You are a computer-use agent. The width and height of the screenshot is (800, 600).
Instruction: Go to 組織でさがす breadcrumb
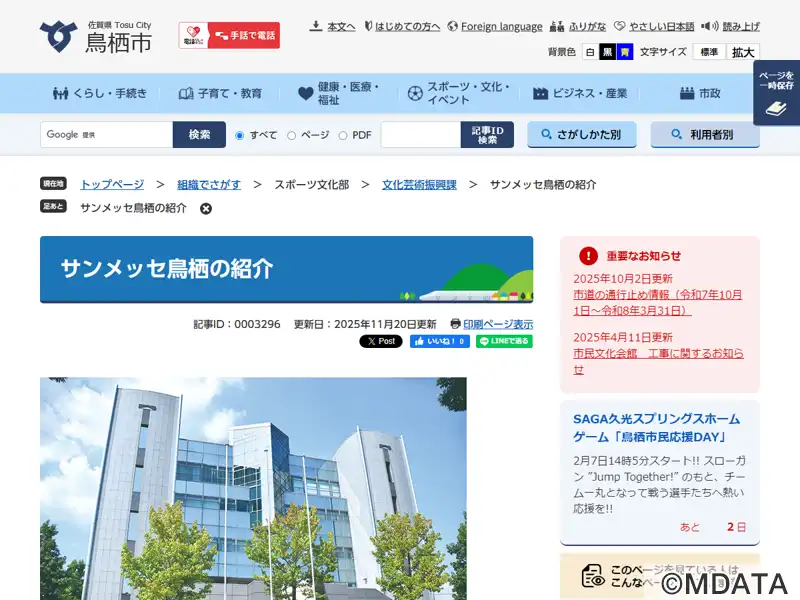point(209,185)
